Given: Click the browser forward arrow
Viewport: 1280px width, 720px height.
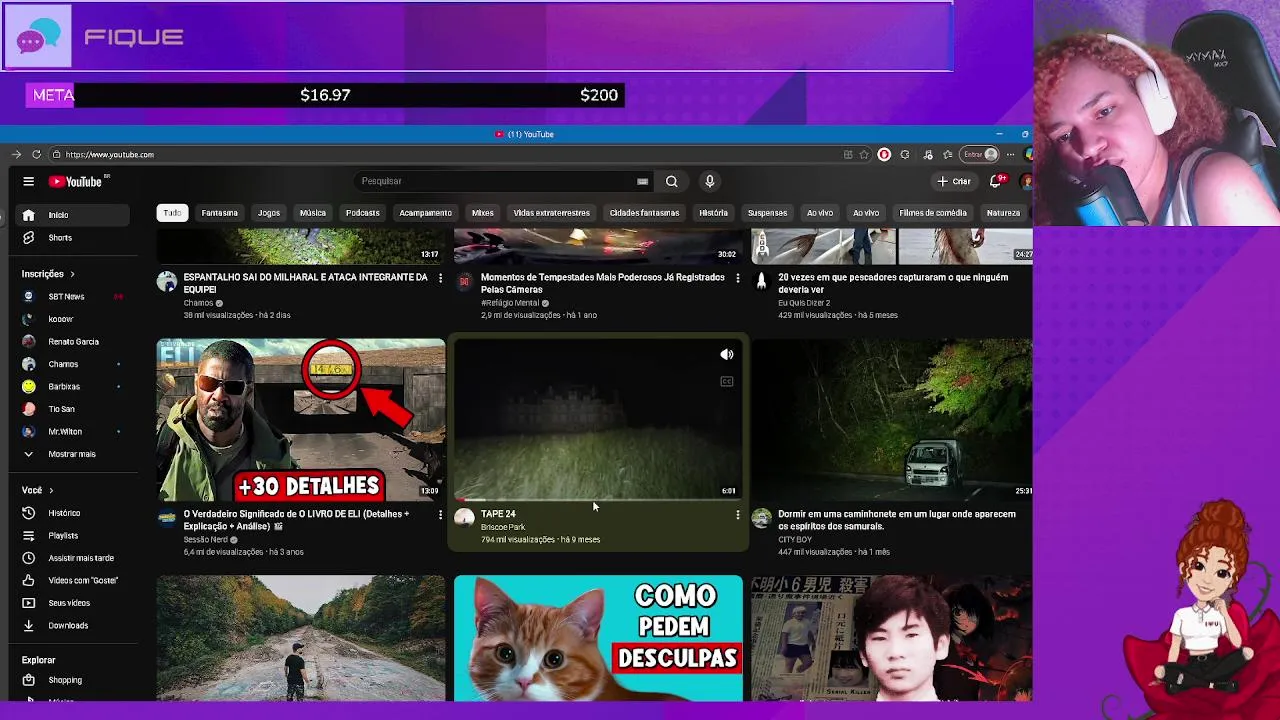Looking at the screenshot, I should point(16,154).
